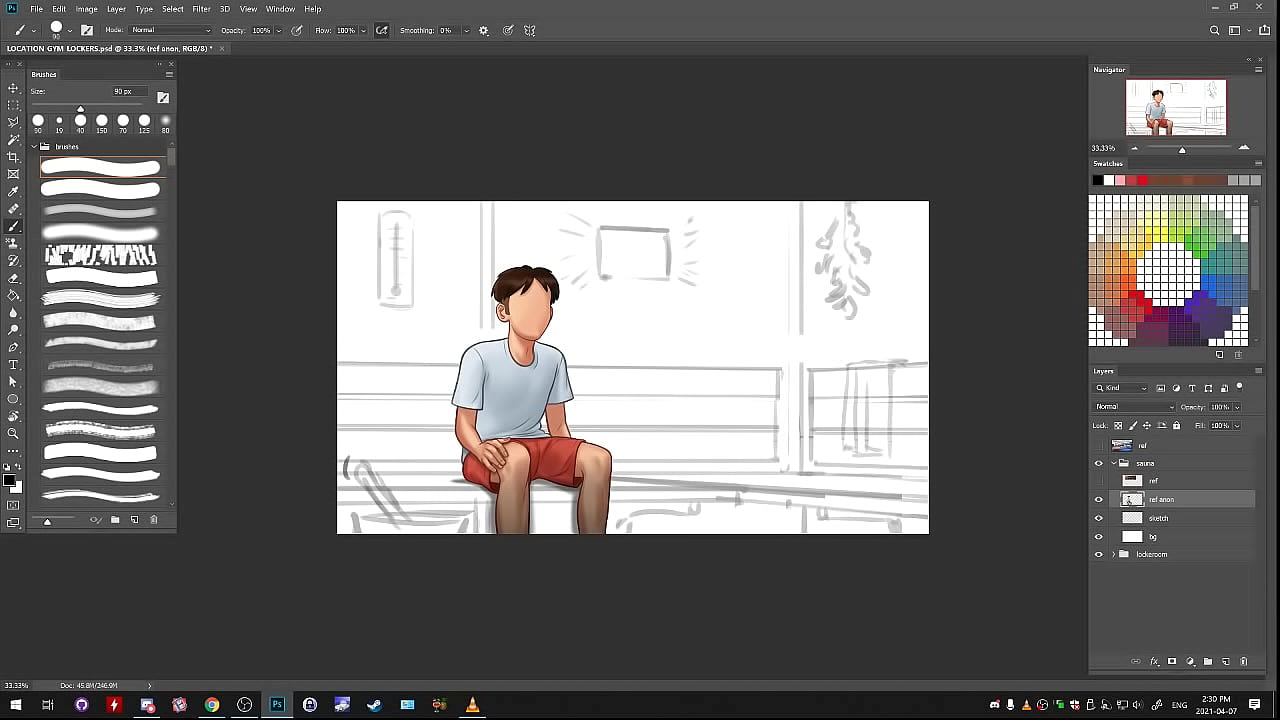The width and height of the screenshot is (1280, 720).
Task: Open the Image menu
Action: pos(87,9)
